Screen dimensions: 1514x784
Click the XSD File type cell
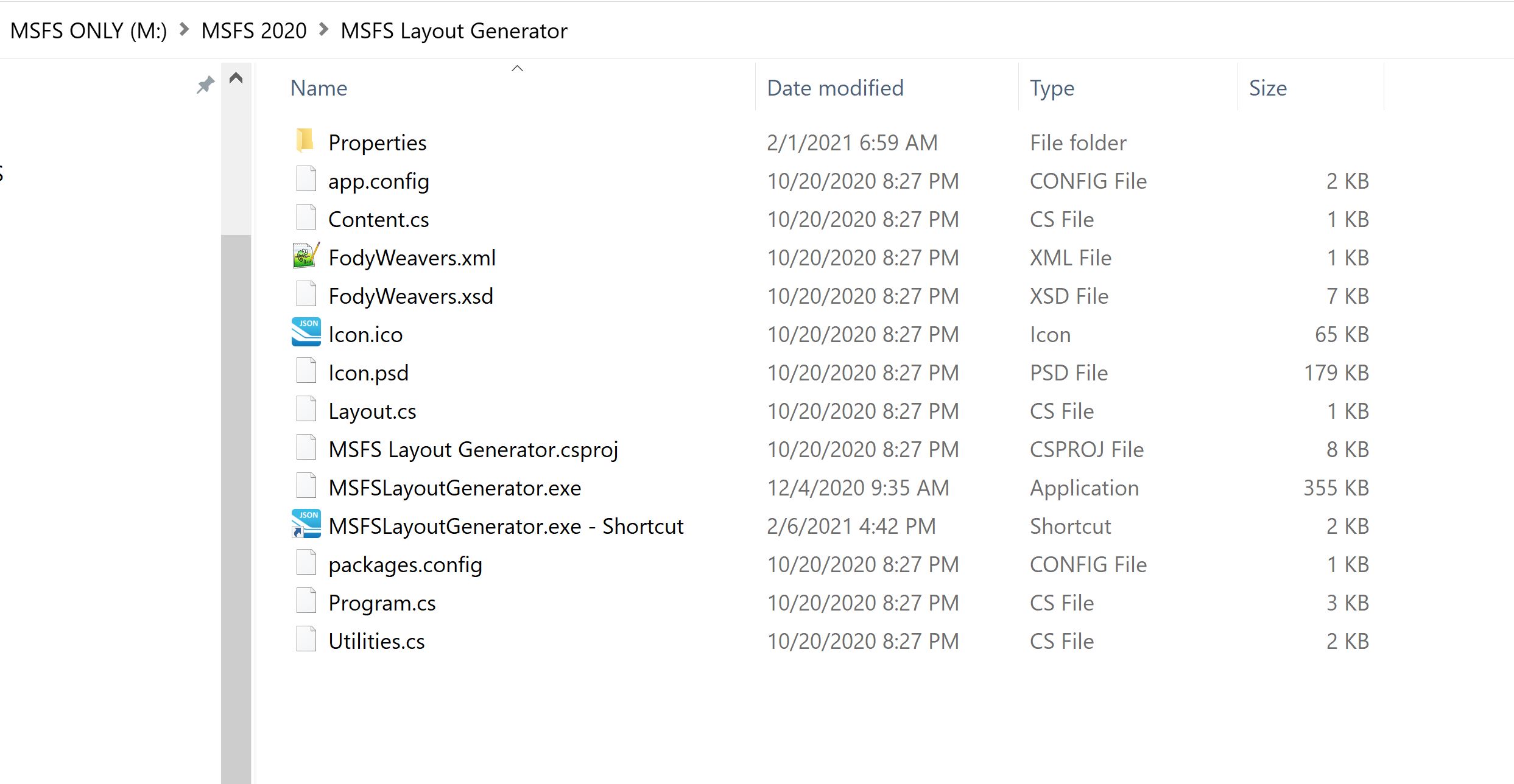1069,296
